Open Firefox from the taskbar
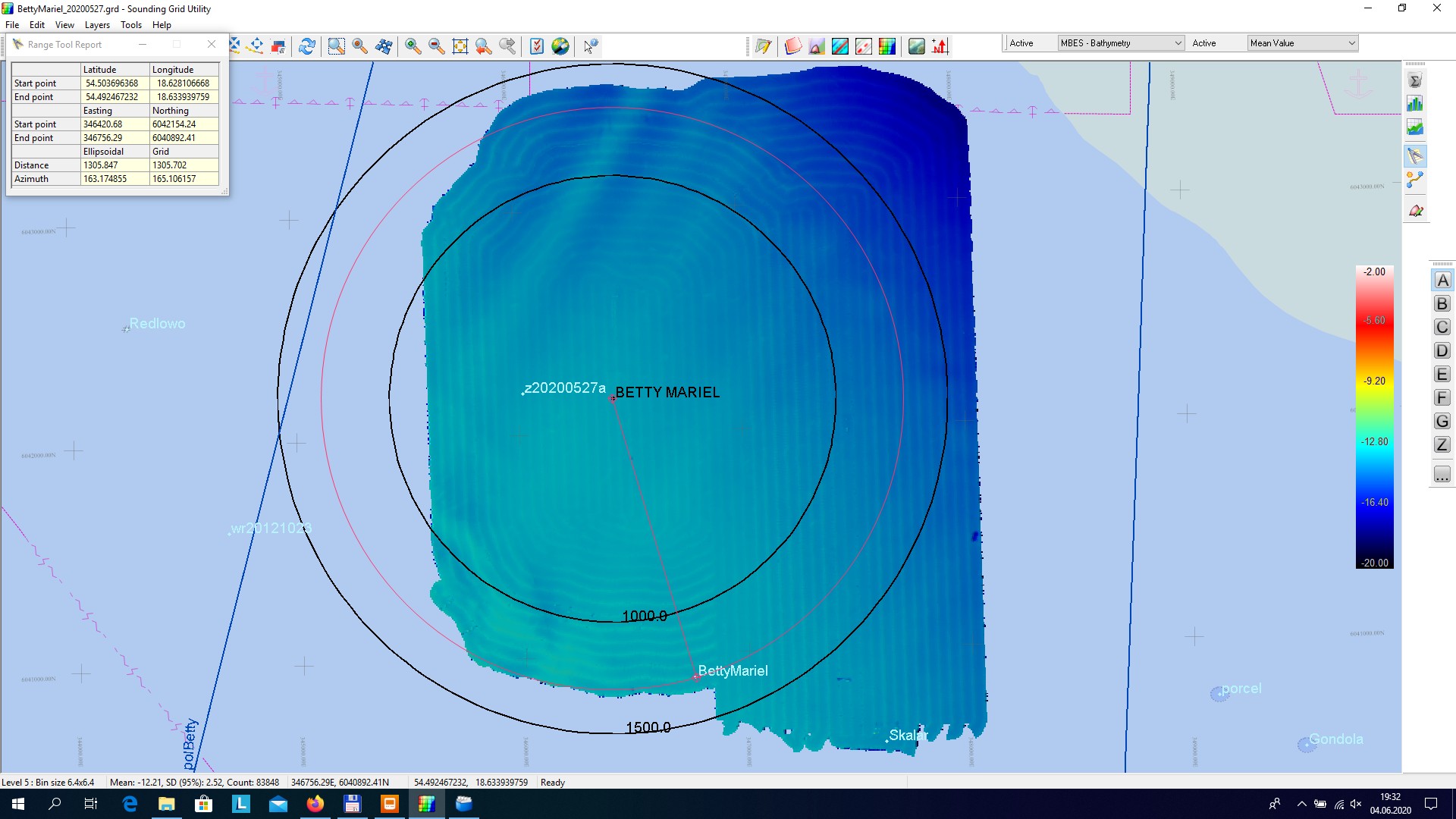The width and height of the screenshot is (1456, 819). [x=315, y=804]
